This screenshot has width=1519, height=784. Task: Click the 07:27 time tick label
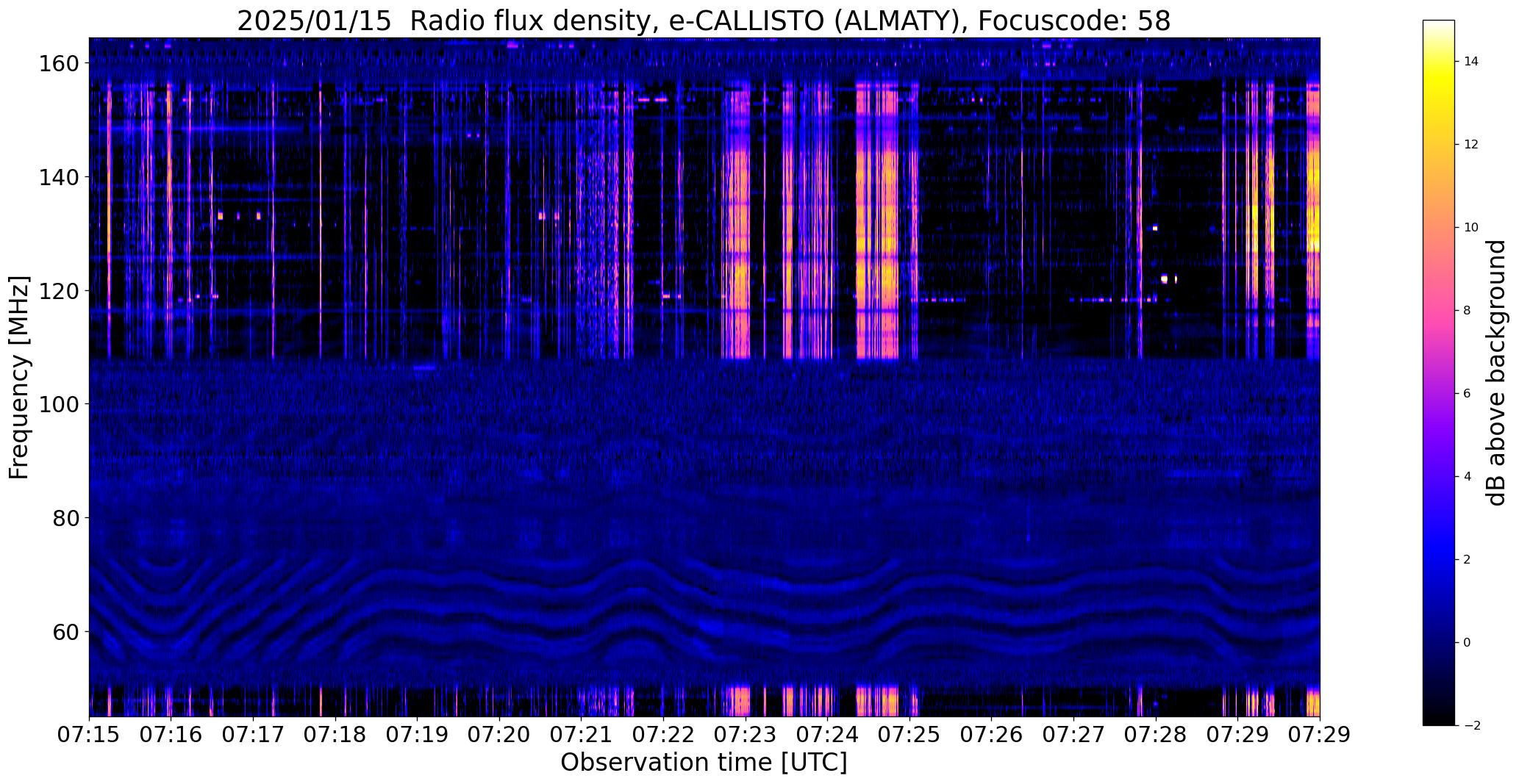[1073, 735]
